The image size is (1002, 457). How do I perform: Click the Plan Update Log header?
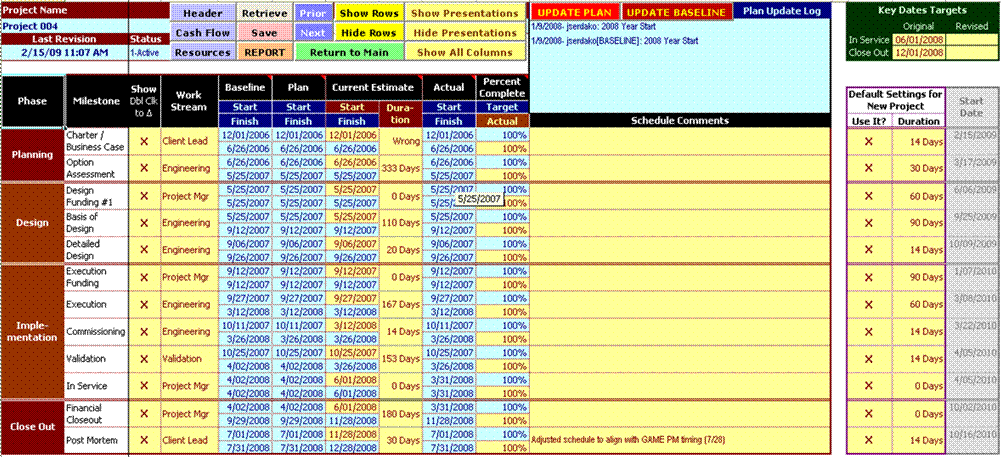782,11
